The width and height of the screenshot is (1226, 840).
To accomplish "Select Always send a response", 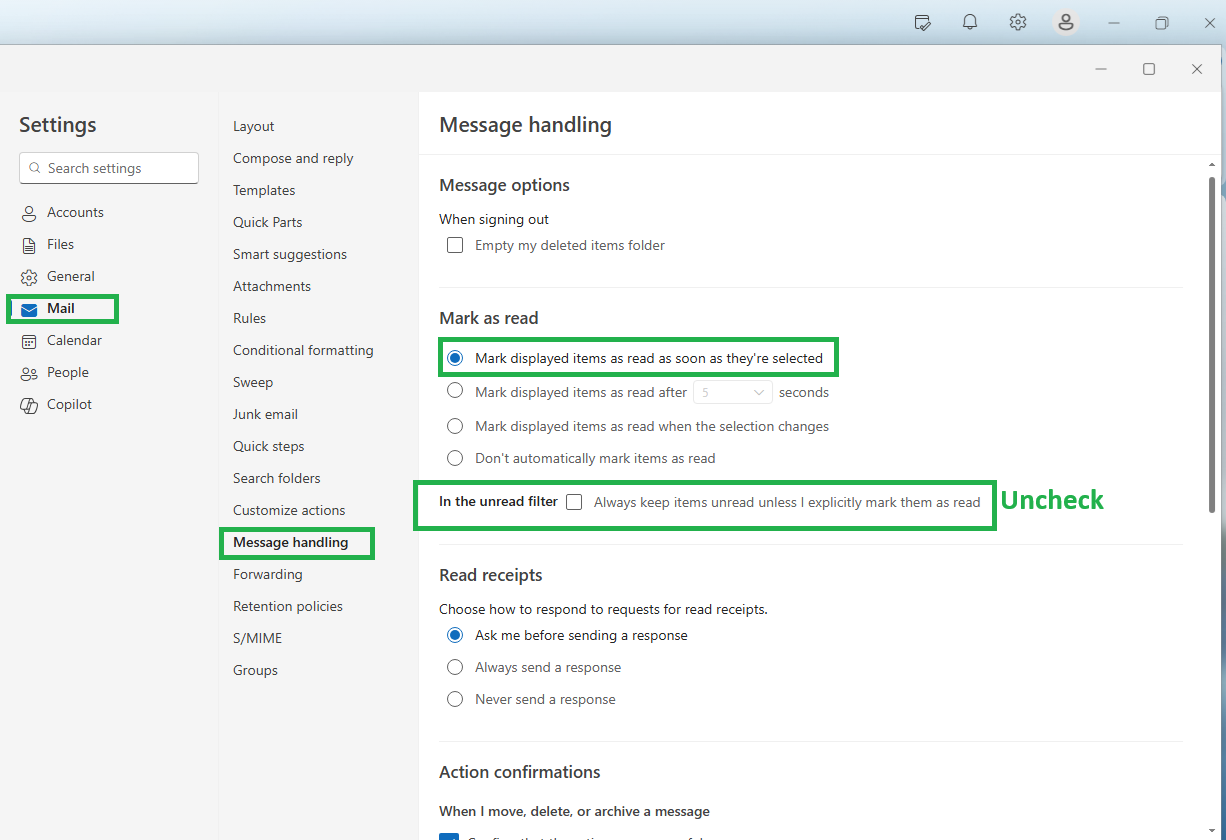I will point(455,667).
